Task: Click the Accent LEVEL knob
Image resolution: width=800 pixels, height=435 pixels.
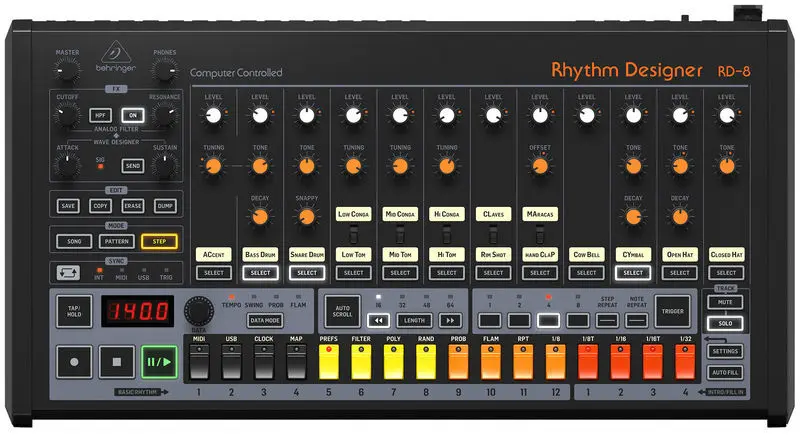Action: (214, 115)
